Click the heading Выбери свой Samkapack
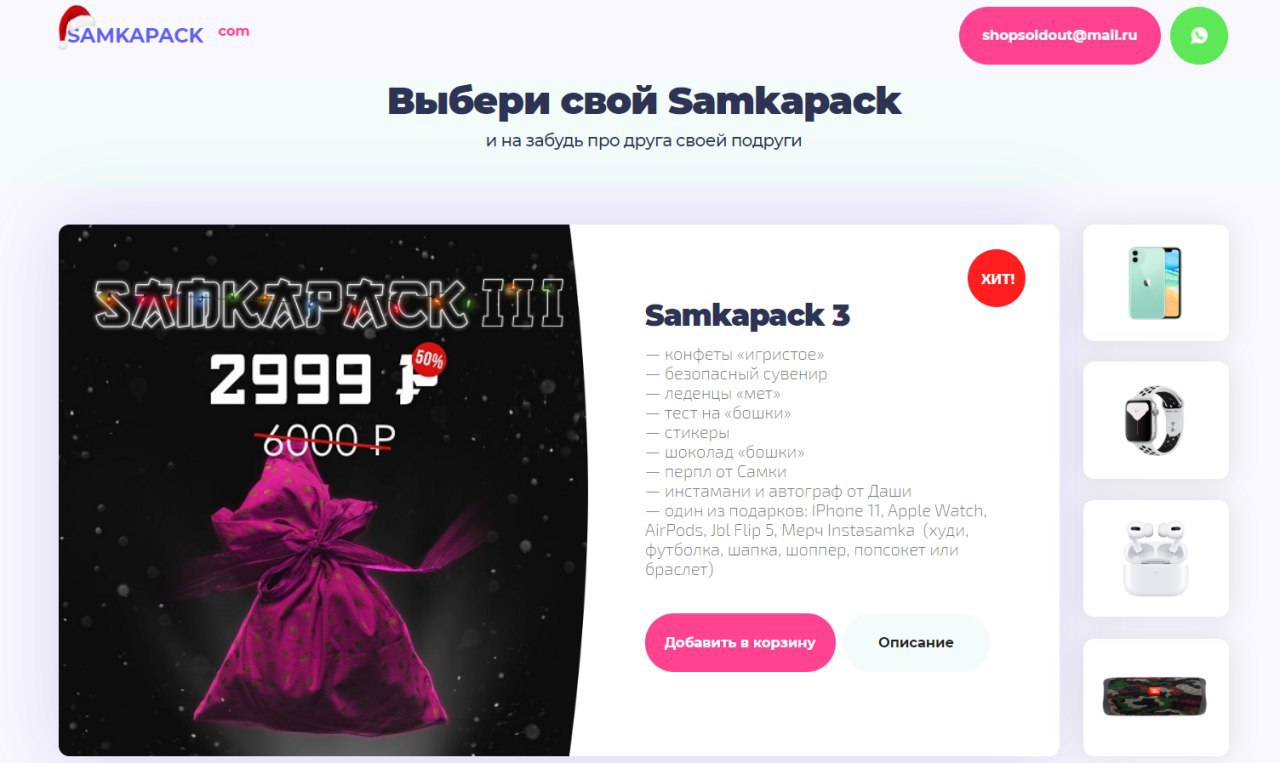This screenshot has height=763, width=1280. 644,101
